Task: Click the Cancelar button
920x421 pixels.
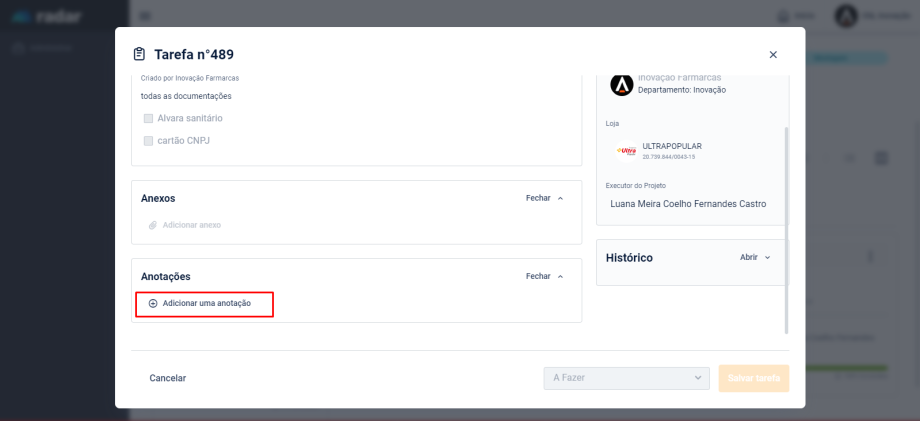Action: coord(167,378)
